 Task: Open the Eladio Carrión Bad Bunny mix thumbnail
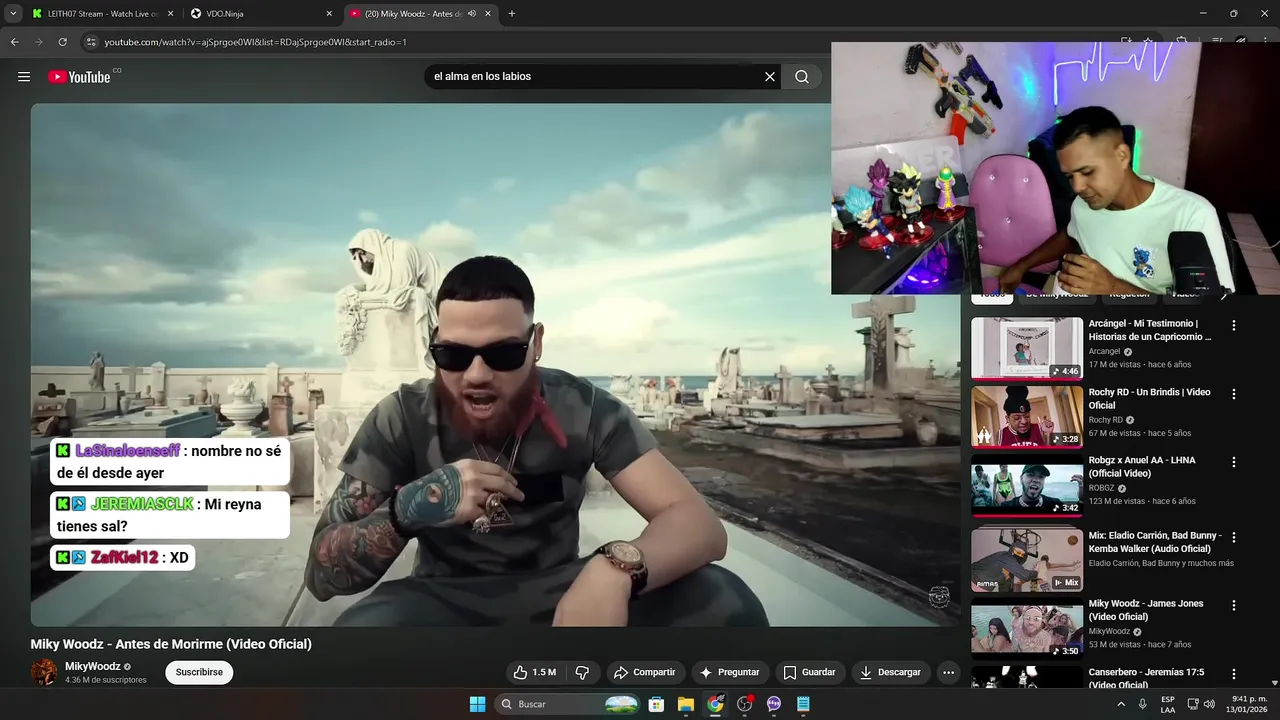coord(1027,560)
